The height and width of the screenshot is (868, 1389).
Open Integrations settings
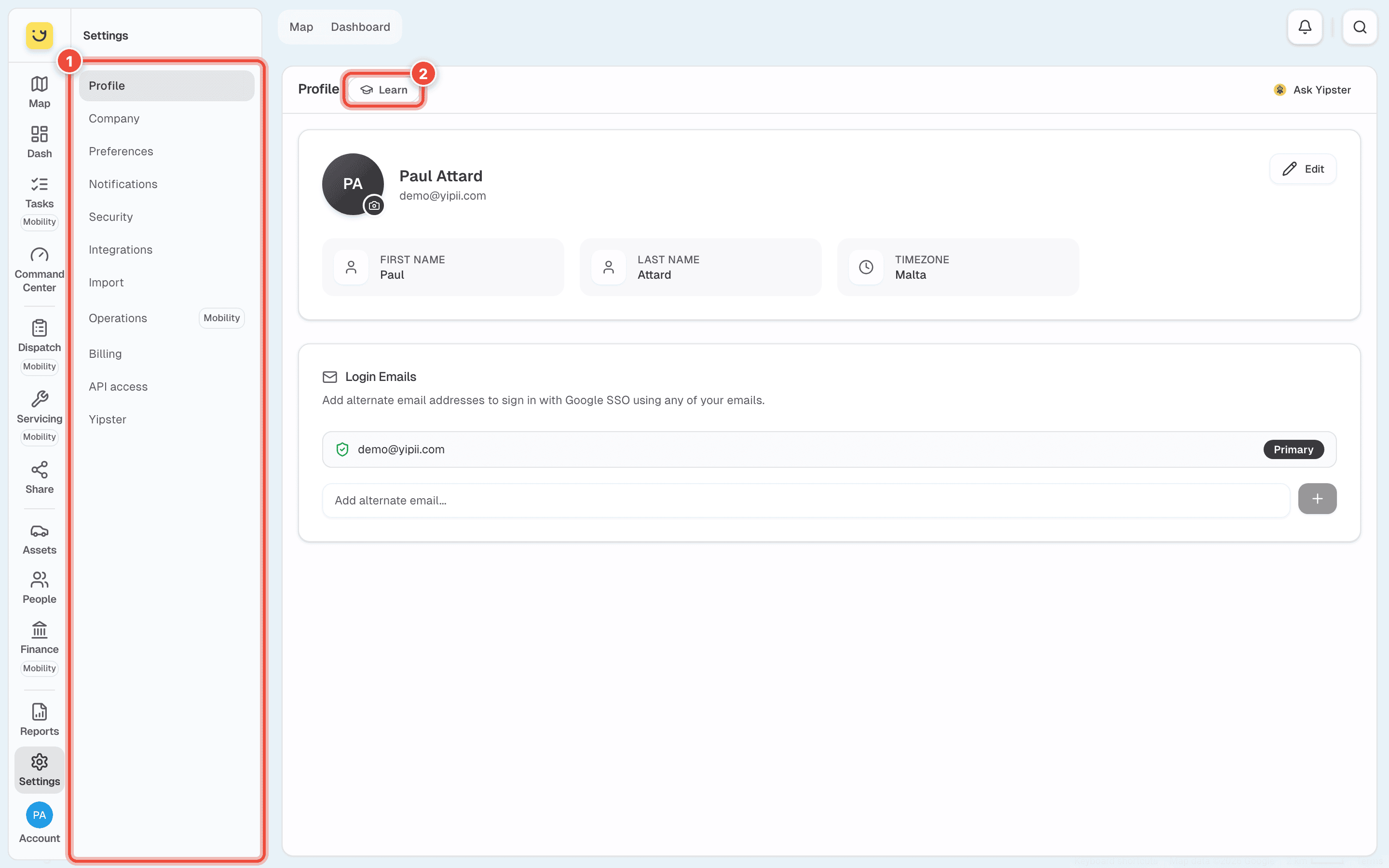[x=166, y=249]
